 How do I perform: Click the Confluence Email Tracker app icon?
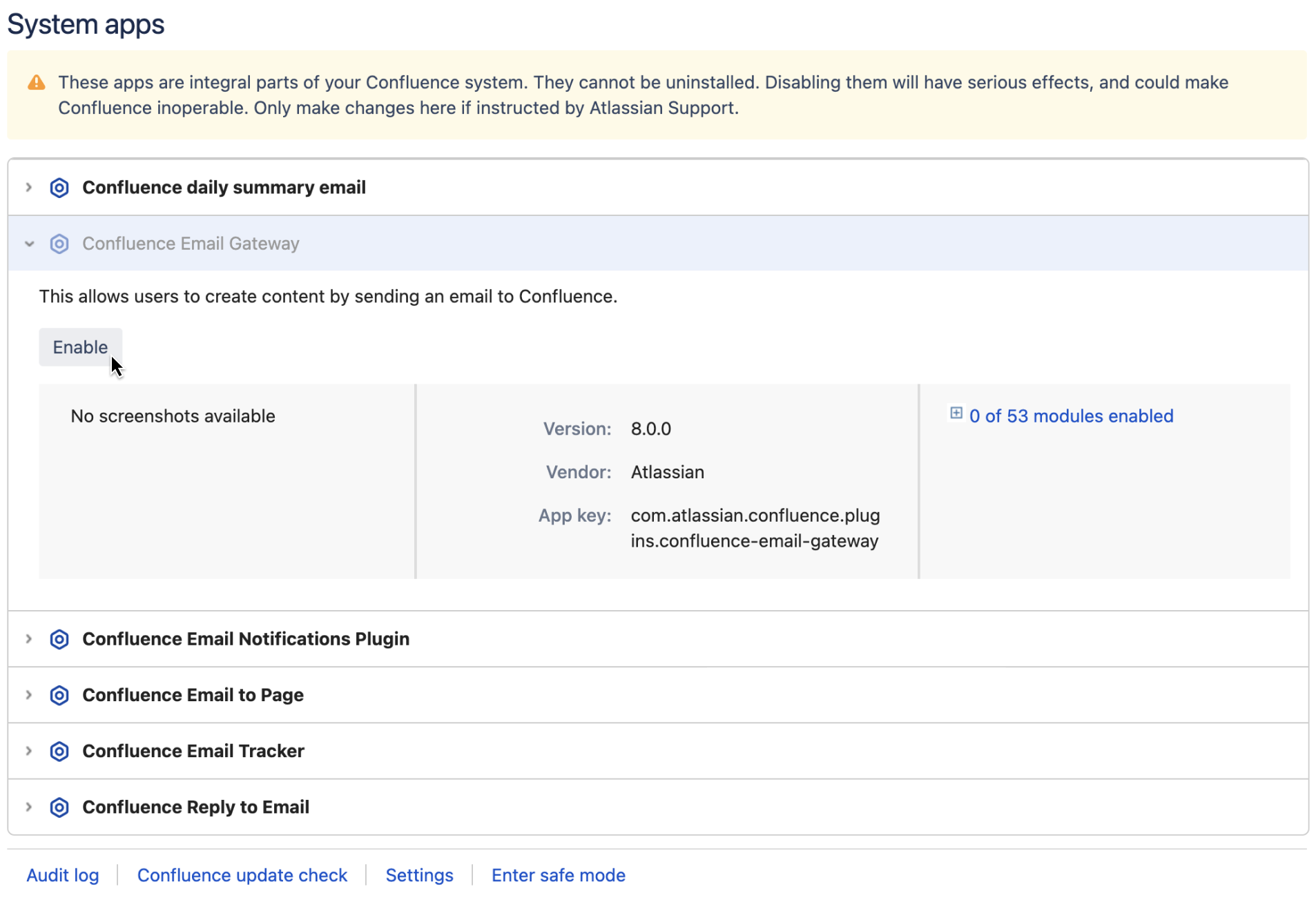point(59,751)
